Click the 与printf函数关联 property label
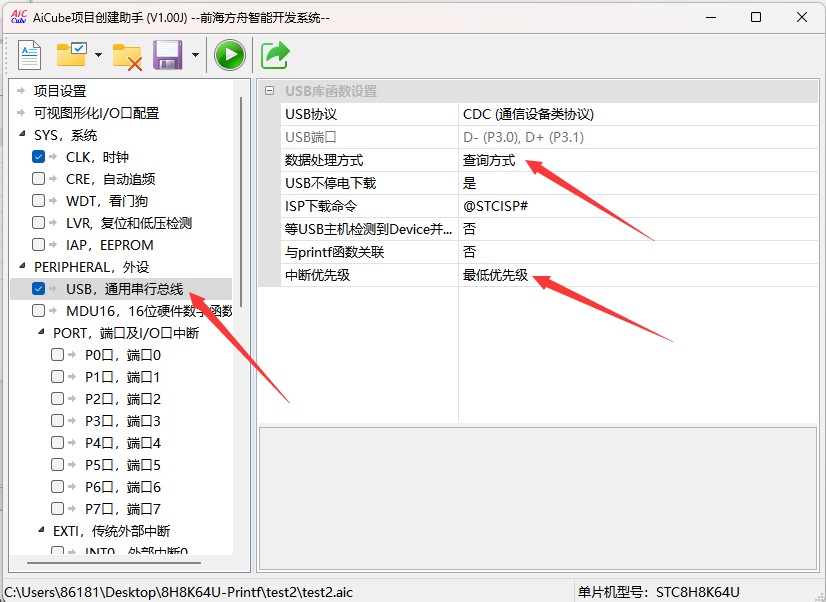The width and height of the screenshot is (826, 602). point(335,252)
